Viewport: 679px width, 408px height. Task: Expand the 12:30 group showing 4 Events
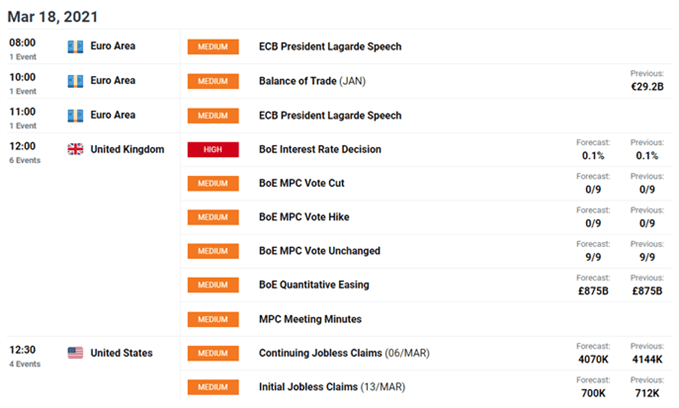[25, 356]
